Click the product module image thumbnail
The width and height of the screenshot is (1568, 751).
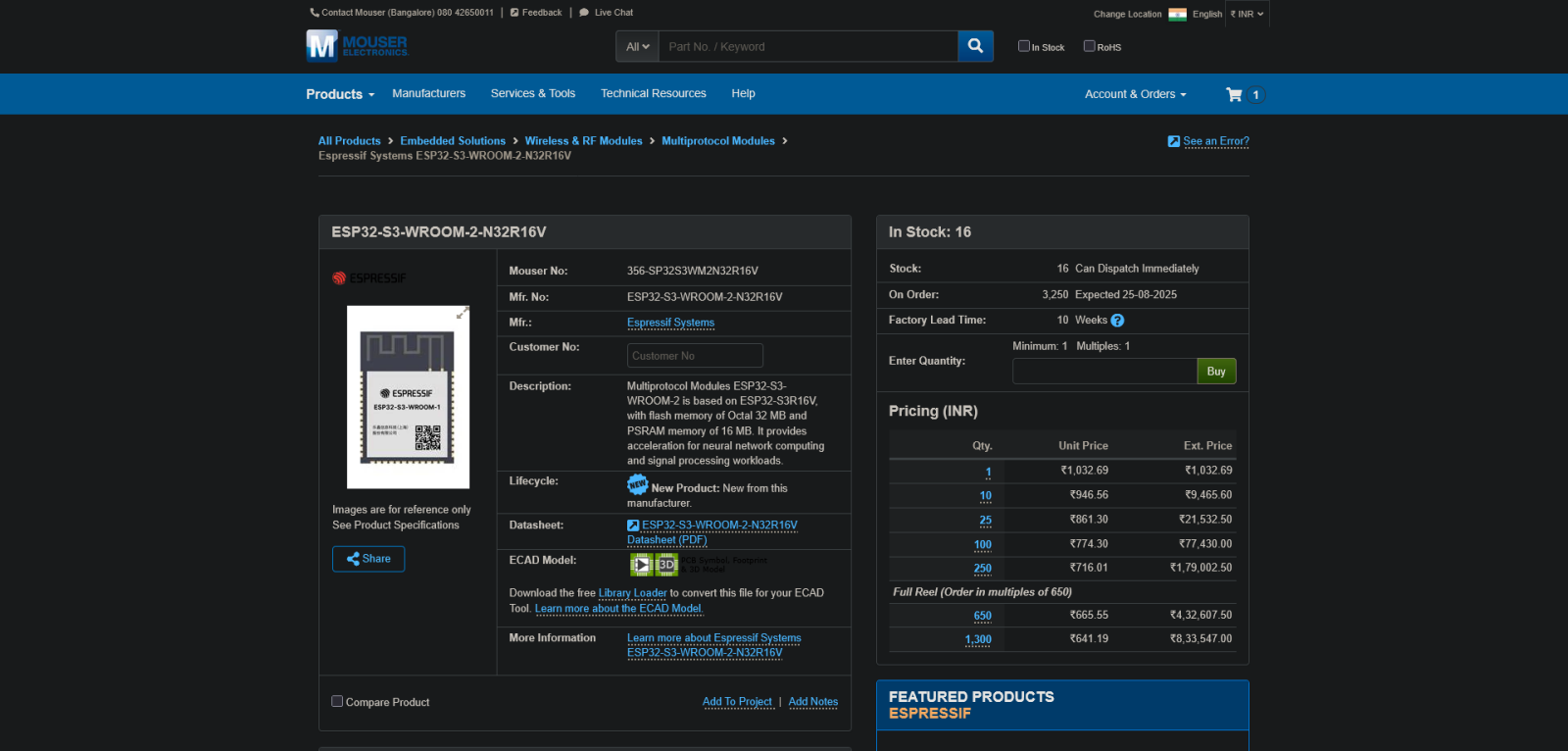coord(408,397)
